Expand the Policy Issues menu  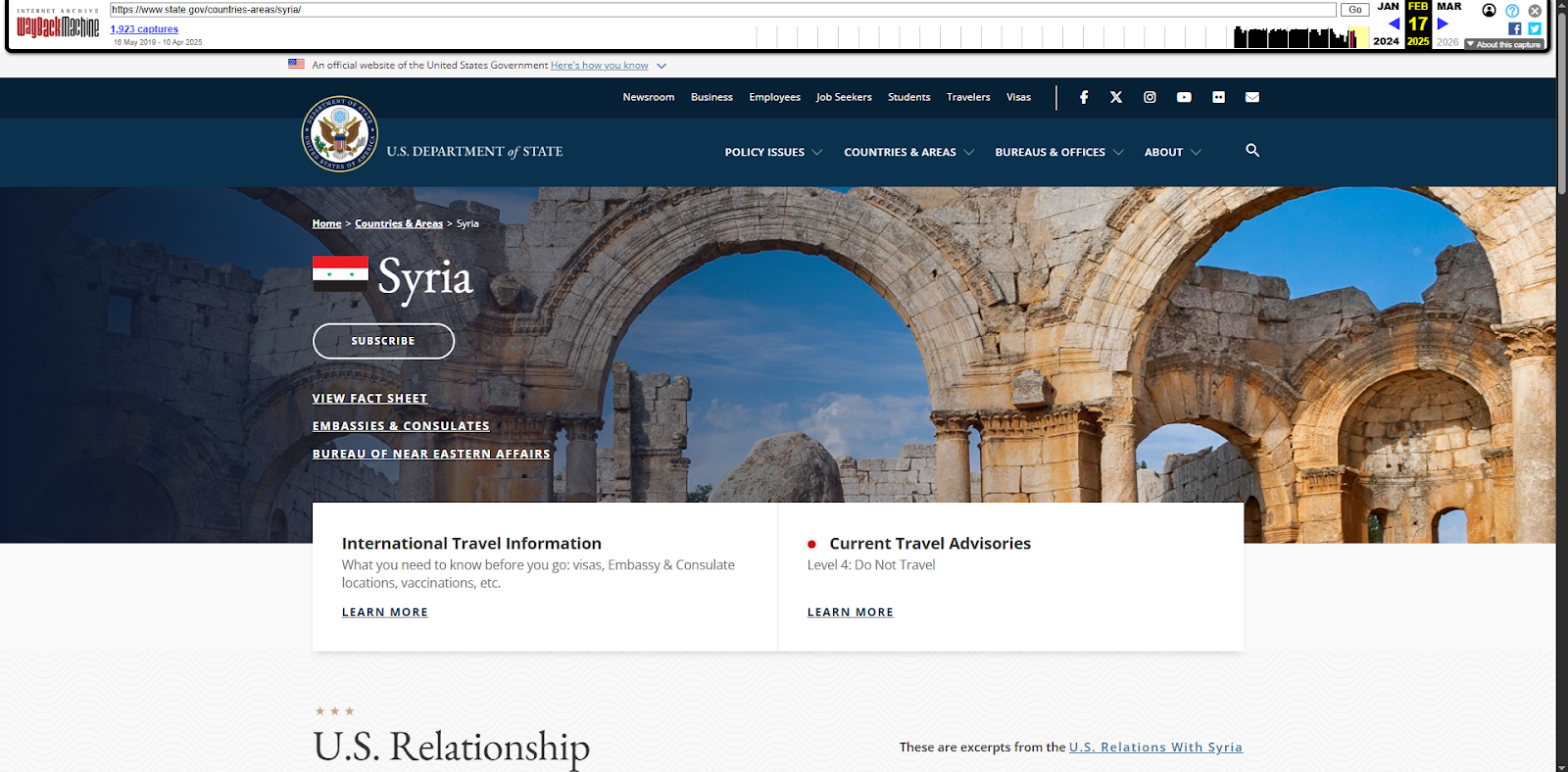tap(773, 153)
